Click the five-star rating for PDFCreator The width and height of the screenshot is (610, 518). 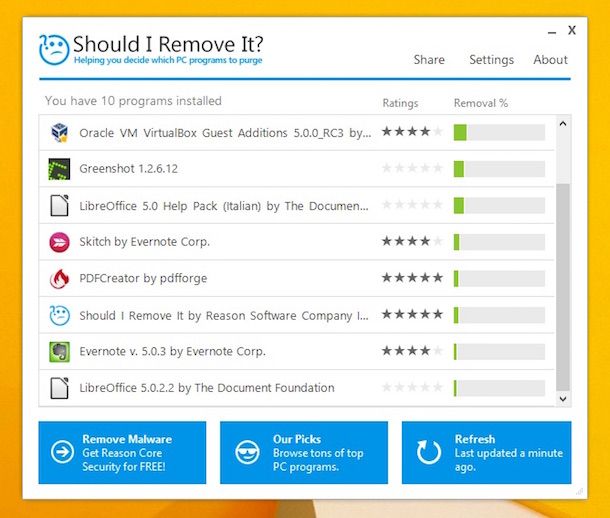(x=412, y=277)
